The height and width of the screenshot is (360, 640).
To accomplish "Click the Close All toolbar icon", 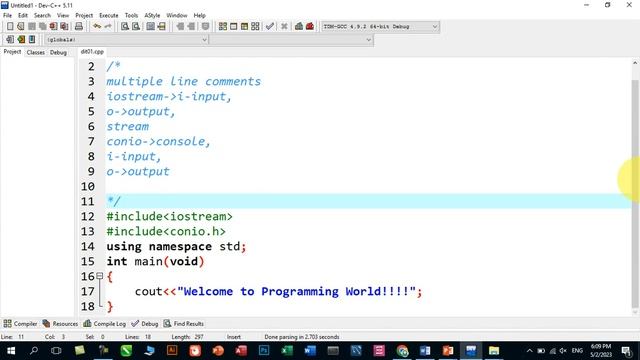I will [x=64, y=27].
